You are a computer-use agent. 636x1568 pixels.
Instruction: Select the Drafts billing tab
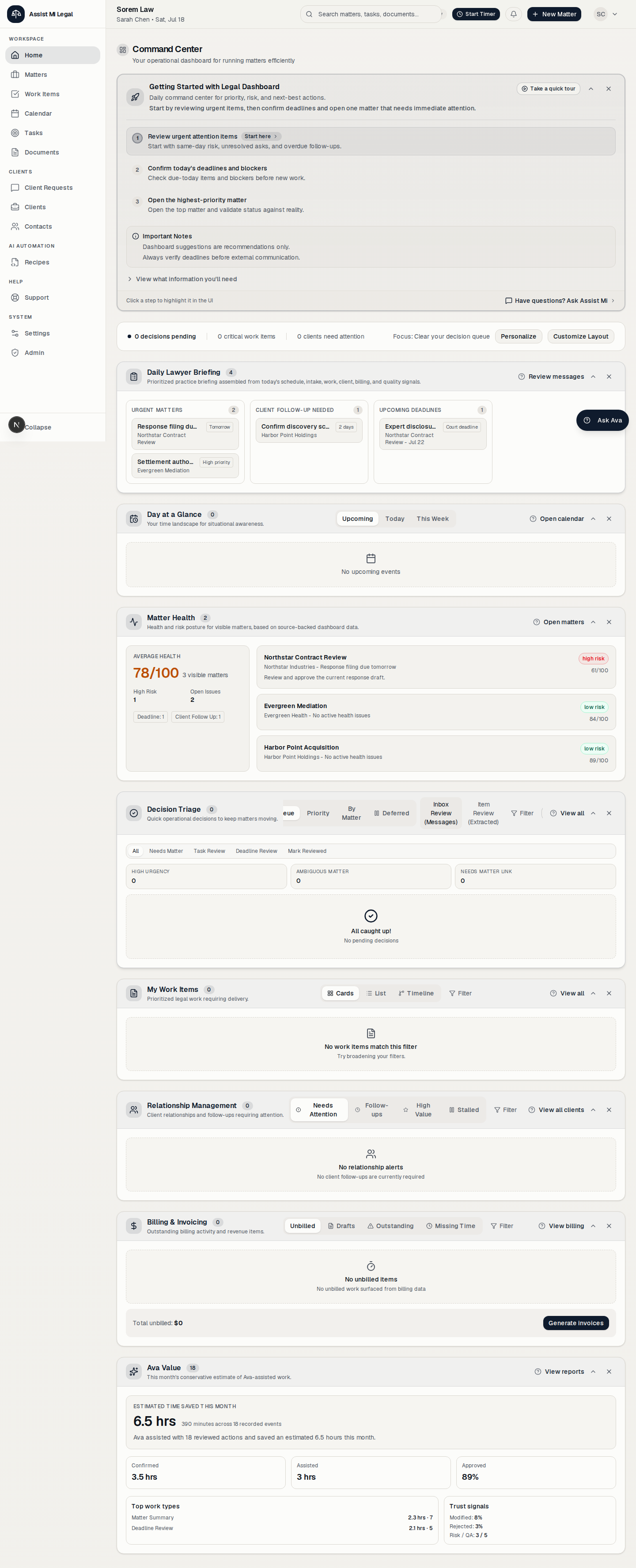[341, 1226]
